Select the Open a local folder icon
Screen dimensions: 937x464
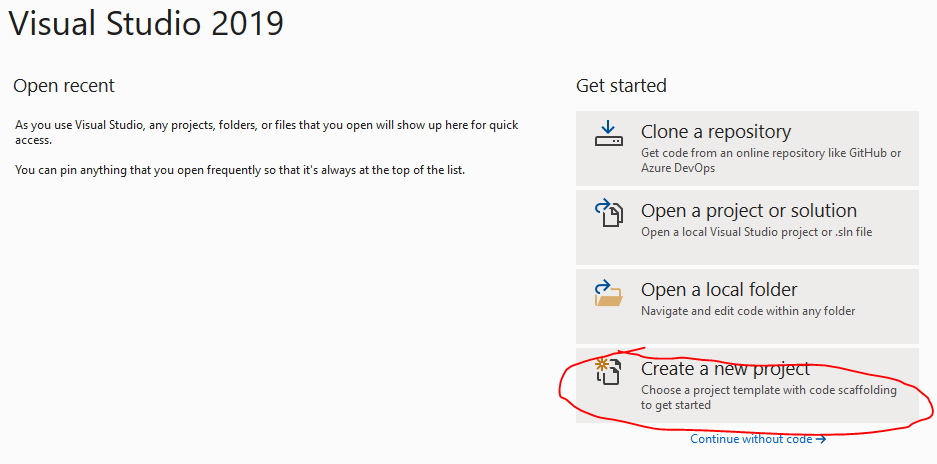(x=608, y=293)
